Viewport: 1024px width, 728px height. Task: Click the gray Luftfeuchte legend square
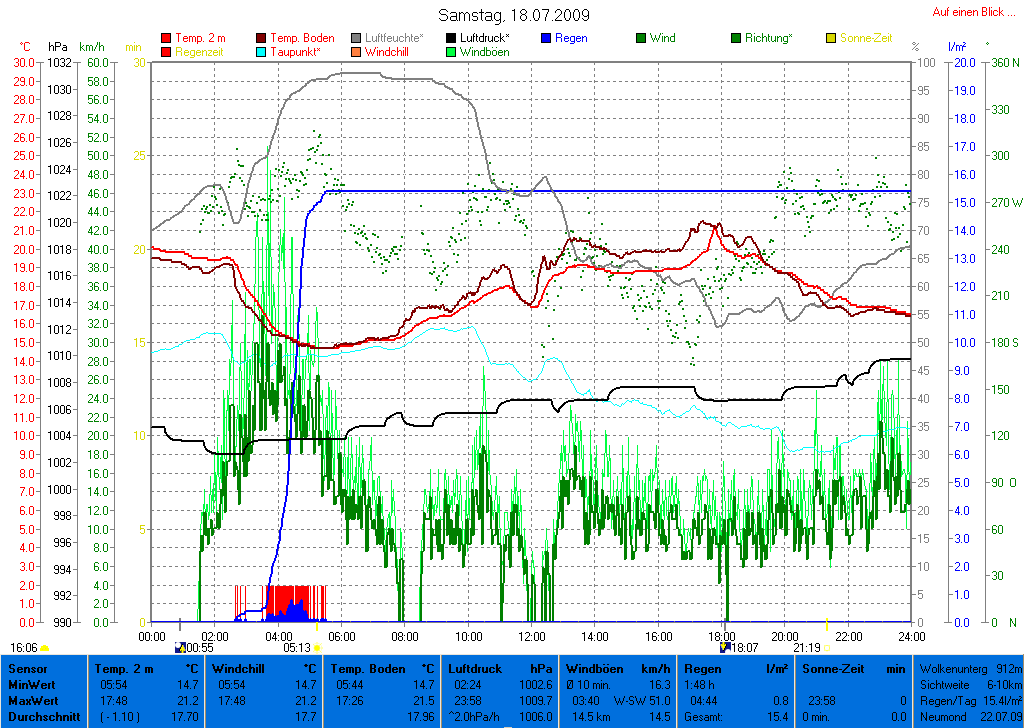(357, 38)
